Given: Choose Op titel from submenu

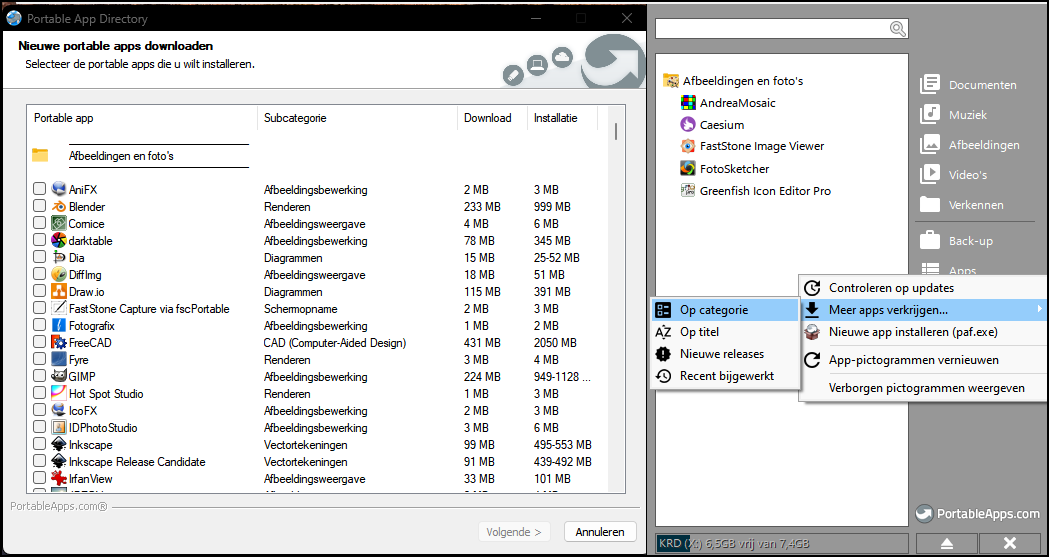Looking at the screenshot, I should [x=725, y=332].
